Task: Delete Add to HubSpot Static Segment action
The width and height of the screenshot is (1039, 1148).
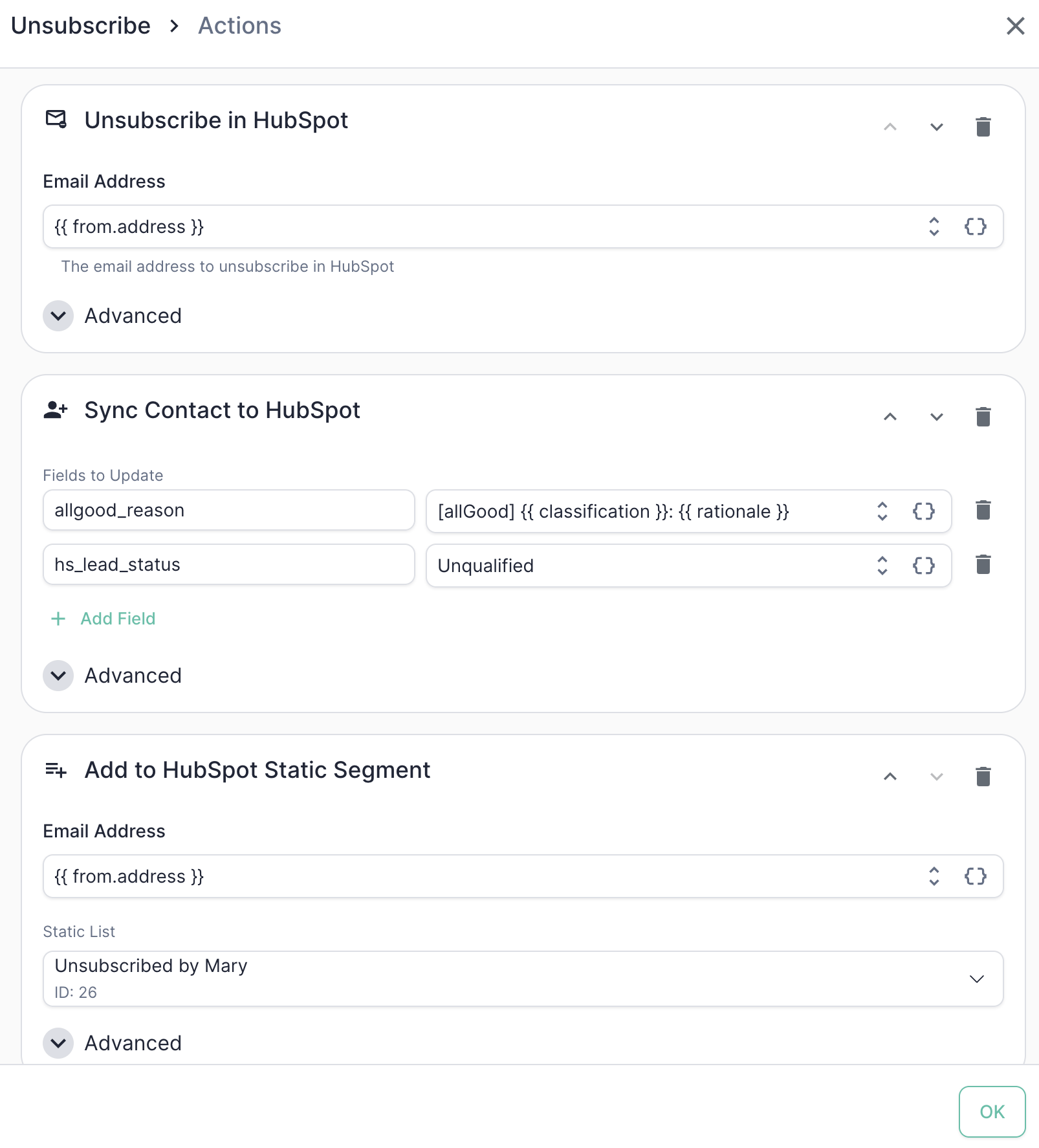Action: 983,777
